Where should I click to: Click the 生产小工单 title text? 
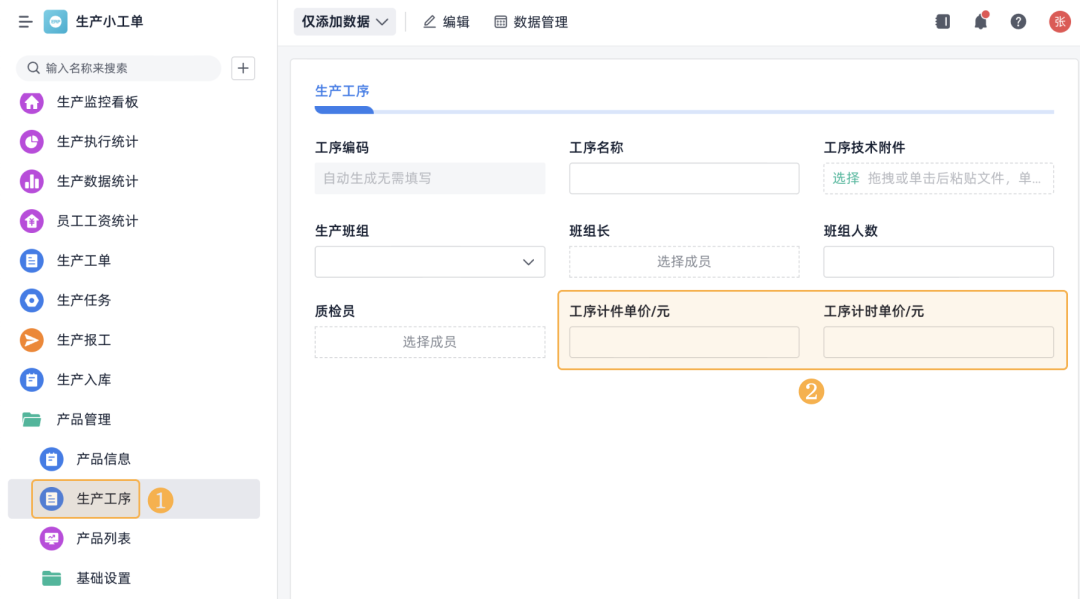pyautogui.click(x=110, y=22)
